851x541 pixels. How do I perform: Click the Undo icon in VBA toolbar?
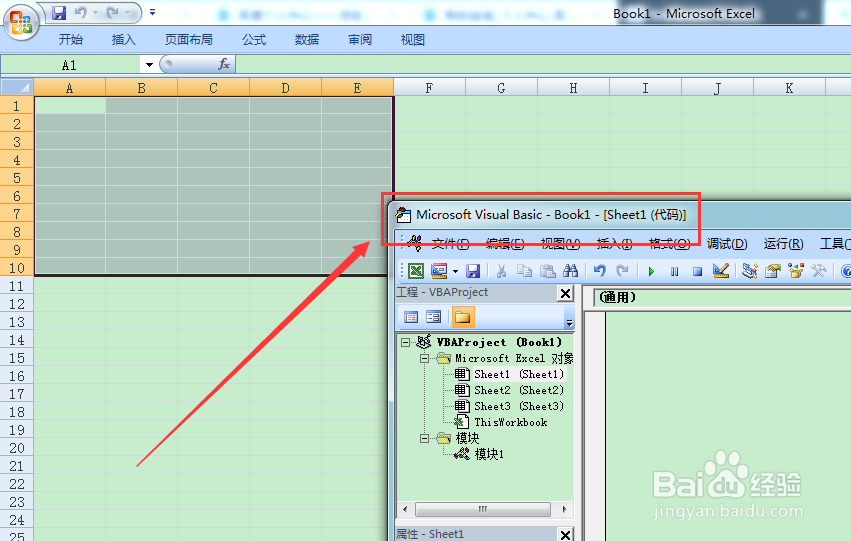[600, 270]
